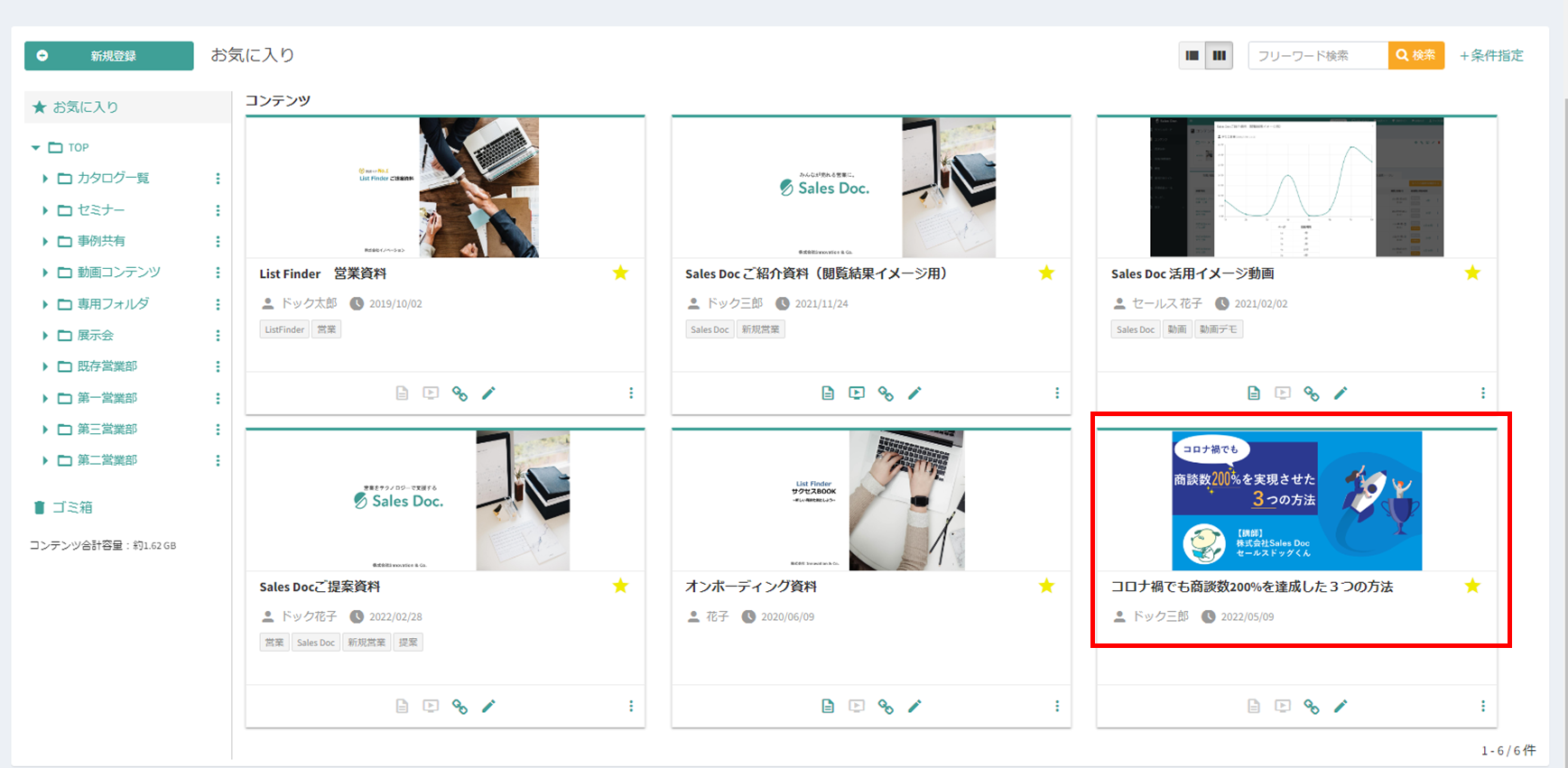
Task: Edit pencil on Sales Docご提案資料 card
Action: pyautogui.click(x=489, y=707)
